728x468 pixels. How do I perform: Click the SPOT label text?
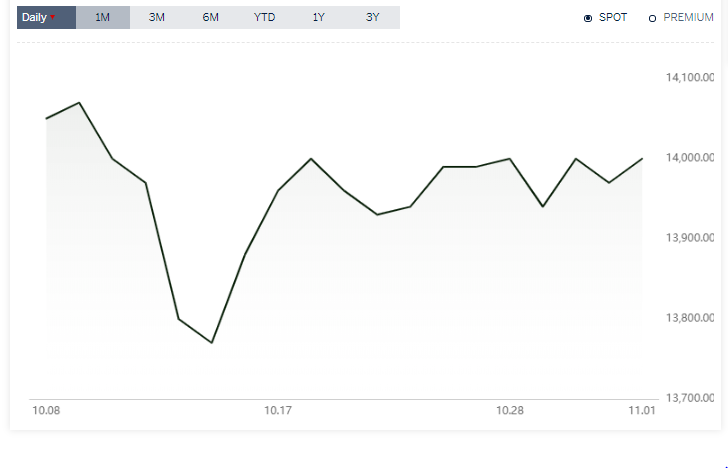613,18
